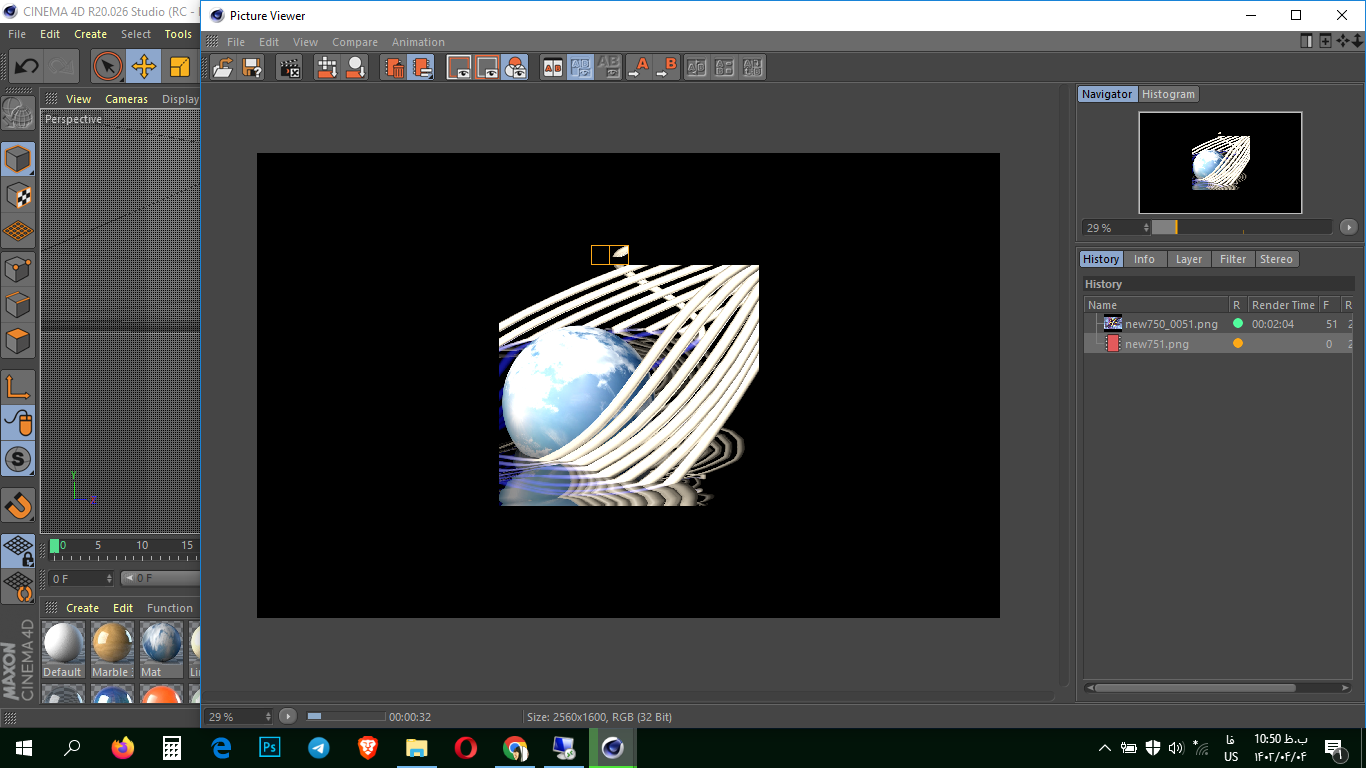This screenshot has height=768, width=1366.
Task: Select the Polygons mode cube icon
Action: click(x=18, y=341)
